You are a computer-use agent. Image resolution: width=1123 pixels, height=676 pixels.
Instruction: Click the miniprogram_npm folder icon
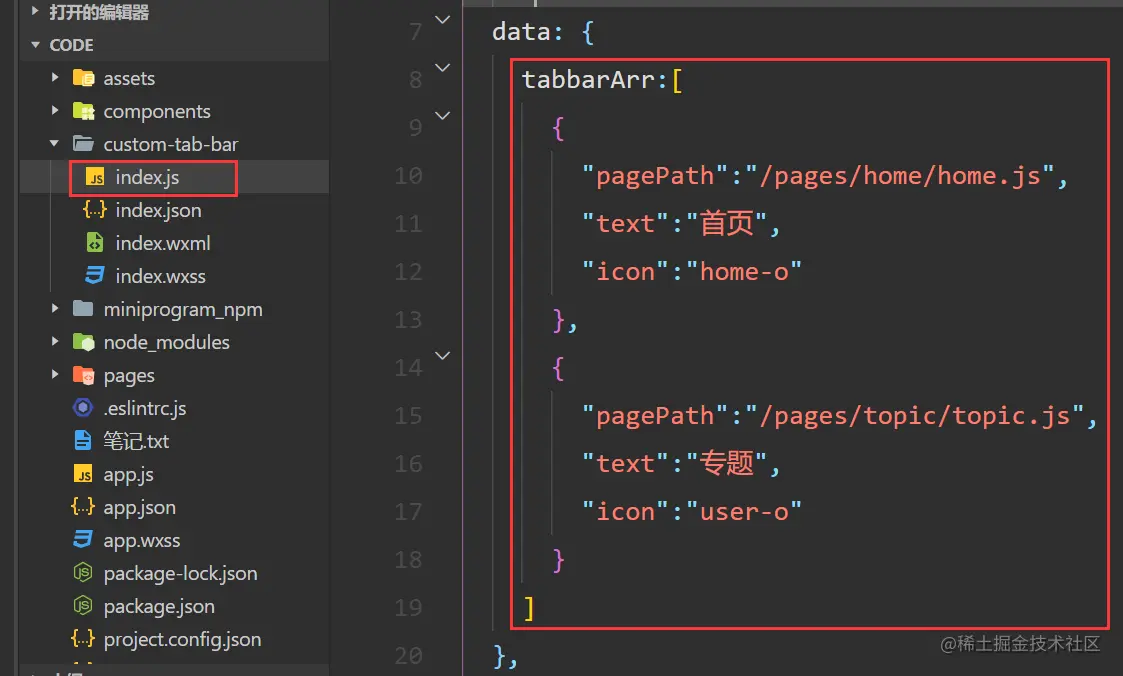[x=83, y=309]
